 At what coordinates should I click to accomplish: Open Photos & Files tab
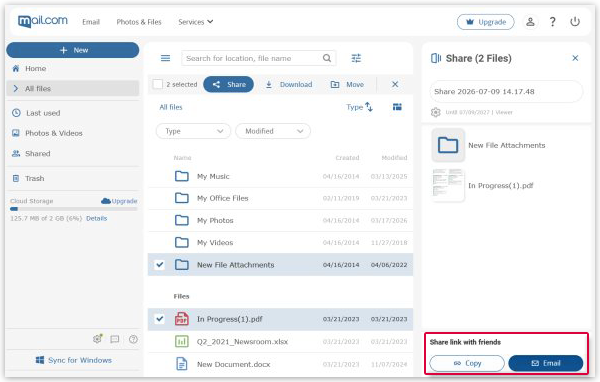[139, 22]
